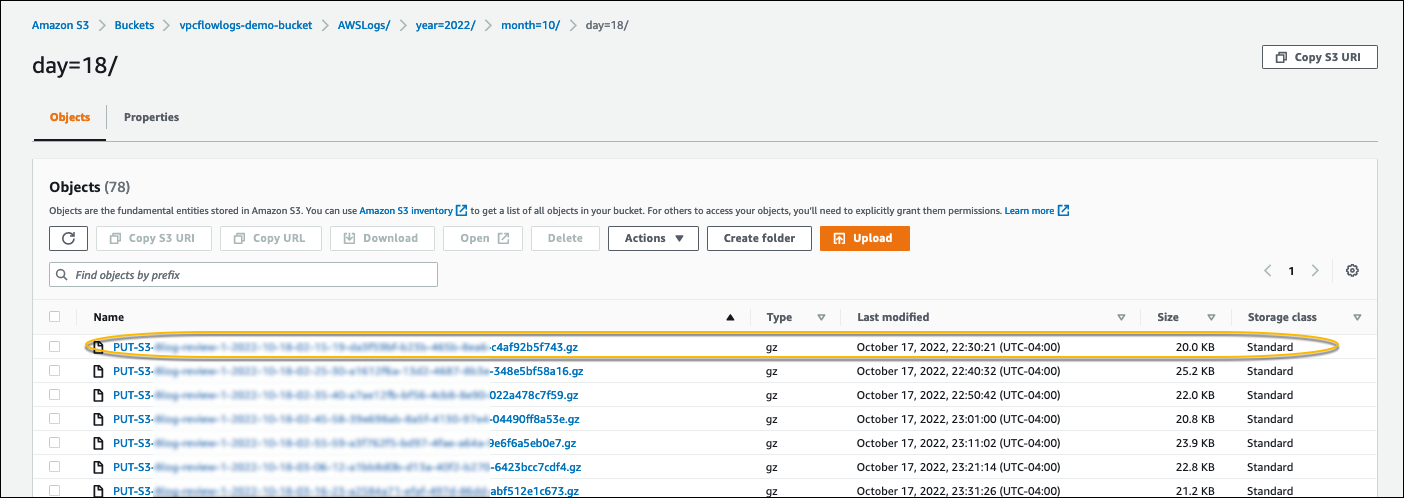Select checkbox for 348e5bf58a16.gz row
This screenshot has height=498, width=1404.
55,371
